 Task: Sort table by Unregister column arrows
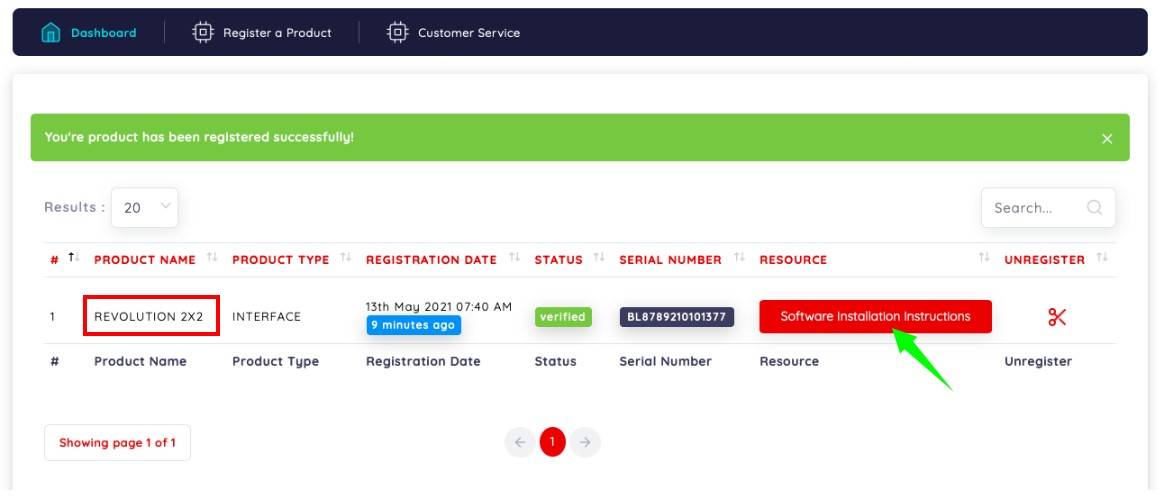[1102, 257]
